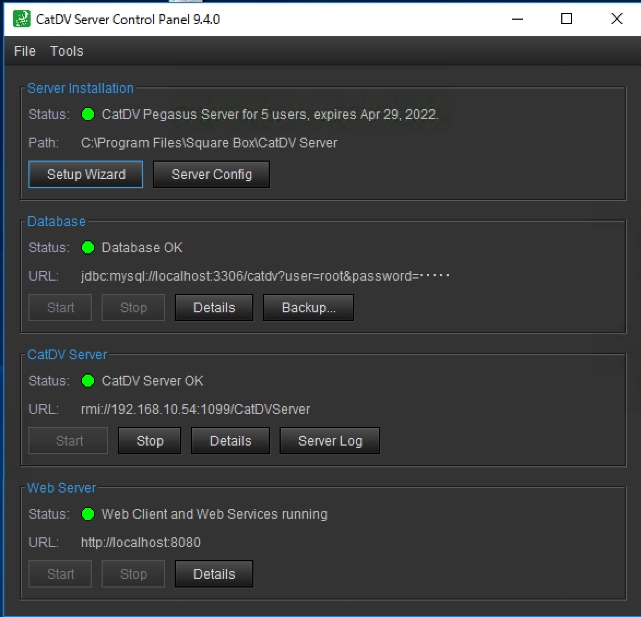Open the database Backup... dialog

tap(308, 307)
